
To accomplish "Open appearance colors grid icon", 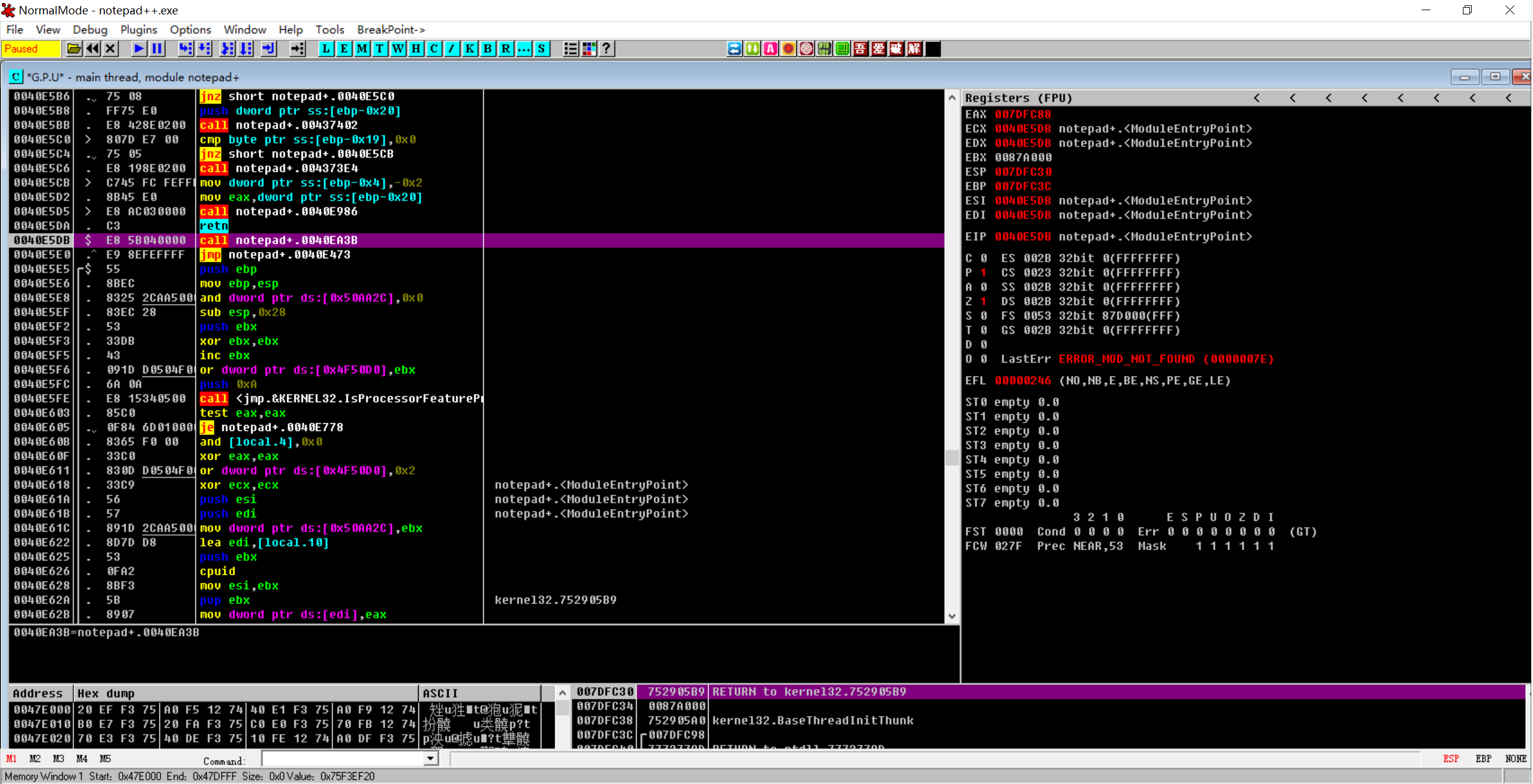I will 589,49.
